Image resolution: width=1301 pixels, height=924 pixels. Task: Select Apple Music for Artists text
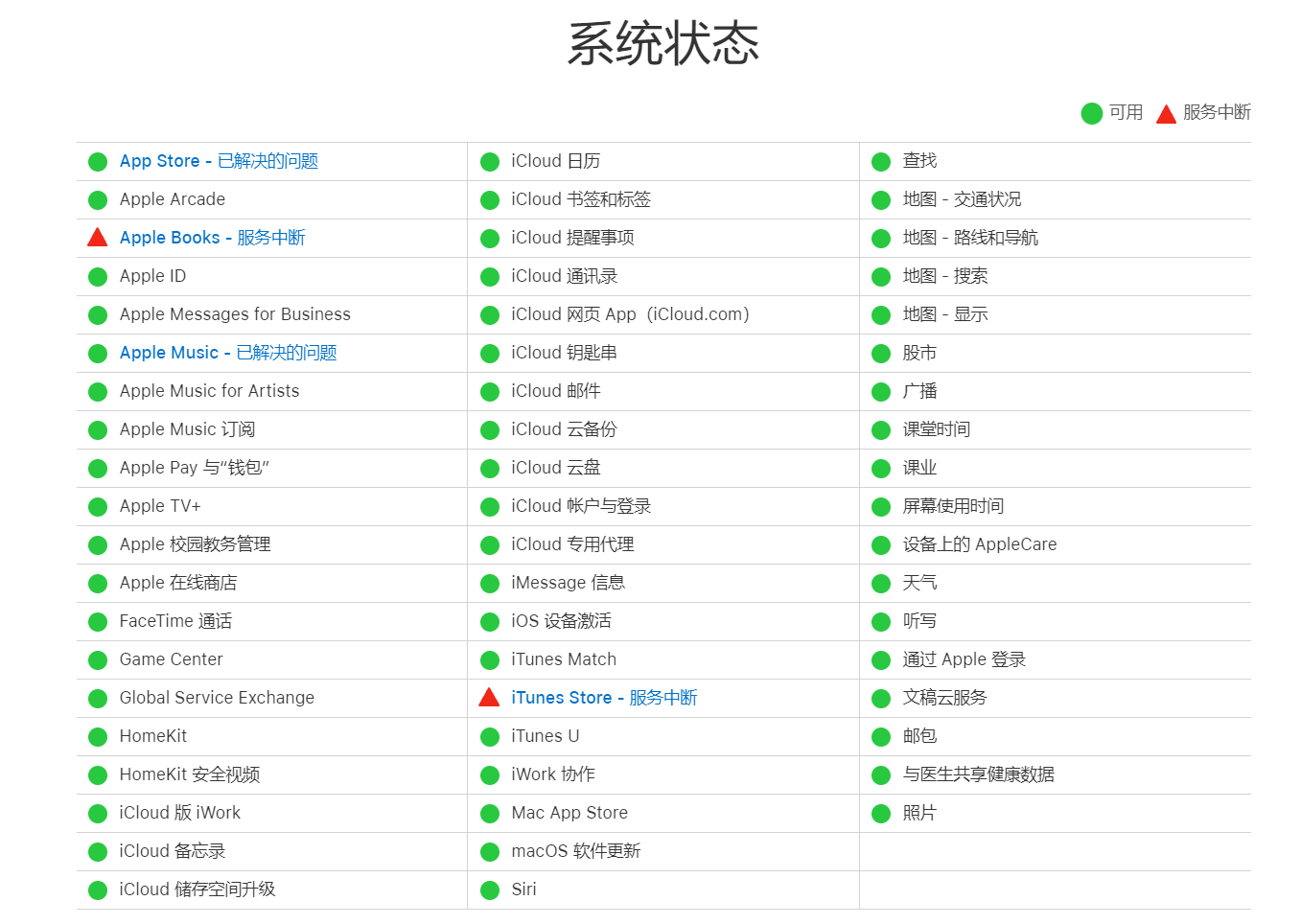pos(209,391)
